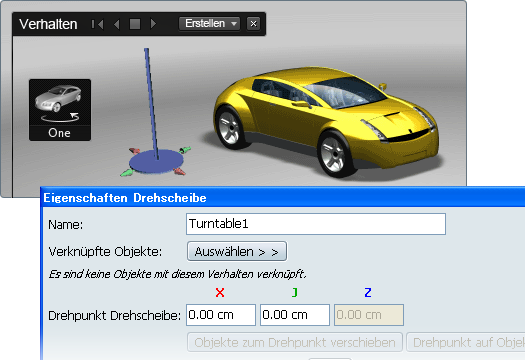Click Objekte zum Drehpunkt verschieben button
The height and width of the screenshot is (360, 525).
point(295,342)
